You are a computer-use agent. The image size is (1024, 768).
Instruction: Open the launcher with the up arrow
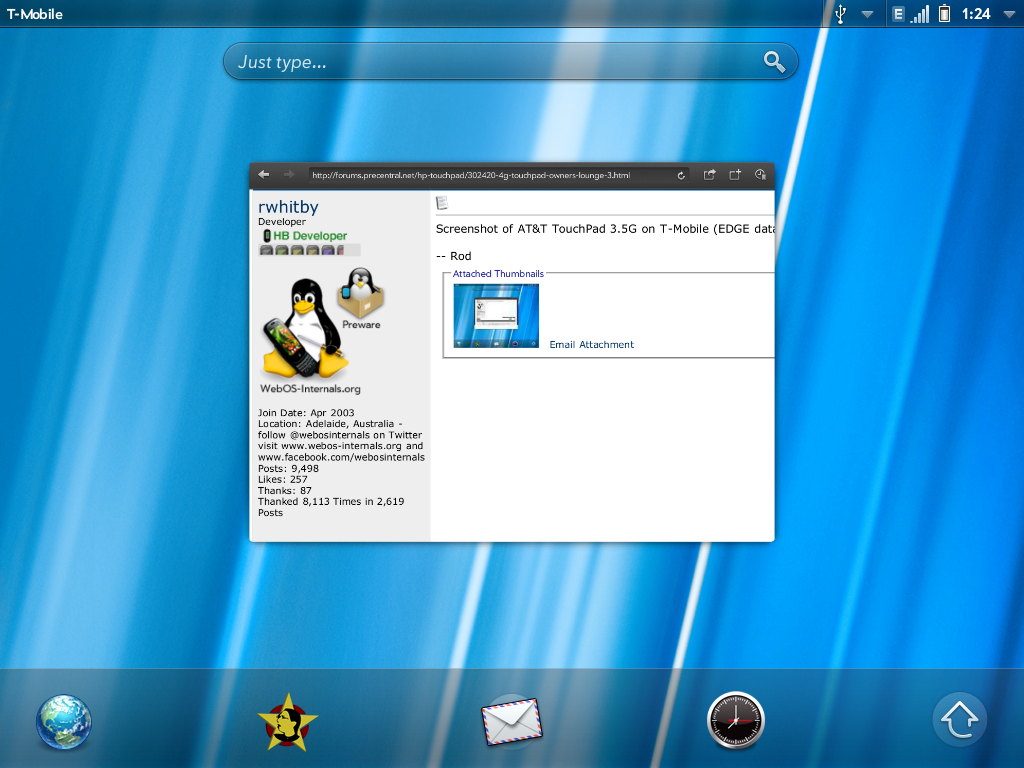pyautogui.click(x=959, y=719)
